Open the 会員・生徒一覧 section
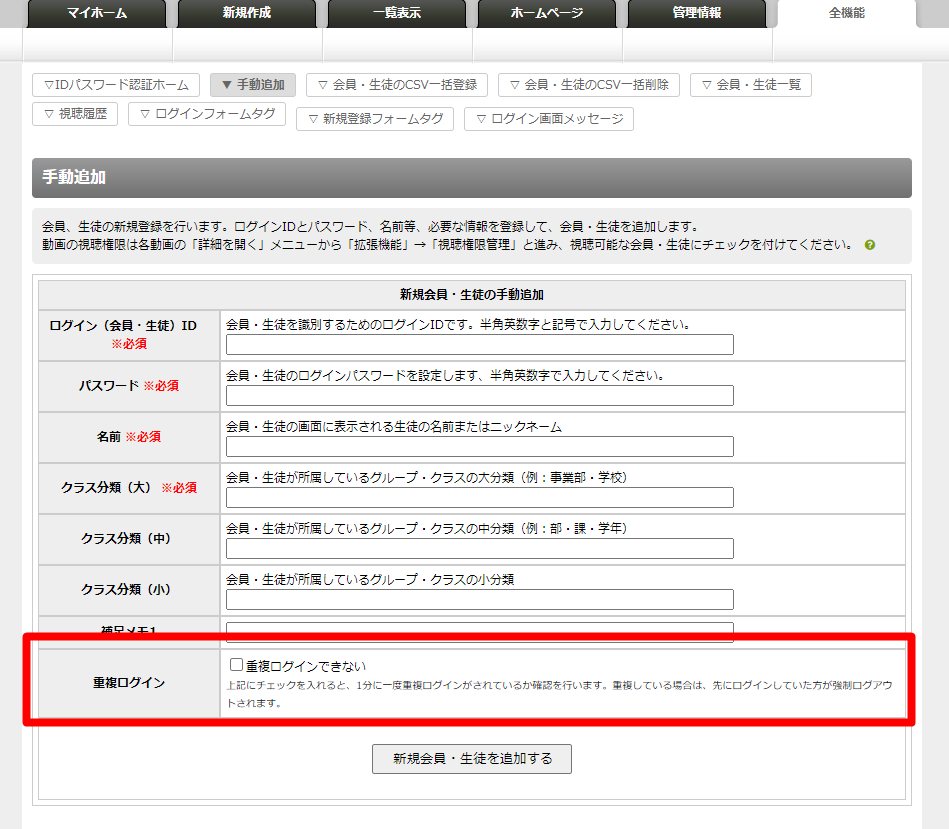 click(751, 85)
